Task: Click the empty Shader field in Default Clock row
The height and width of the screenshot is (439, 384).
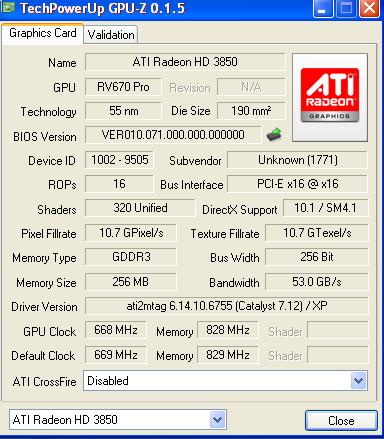Action: (338, 355)
